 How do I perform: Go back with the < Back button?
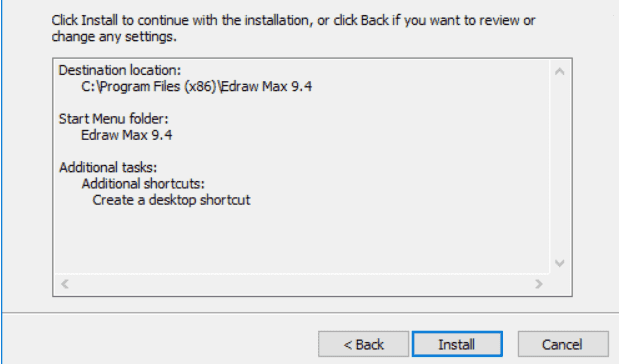pyautogui.click(x=363, y=344)
